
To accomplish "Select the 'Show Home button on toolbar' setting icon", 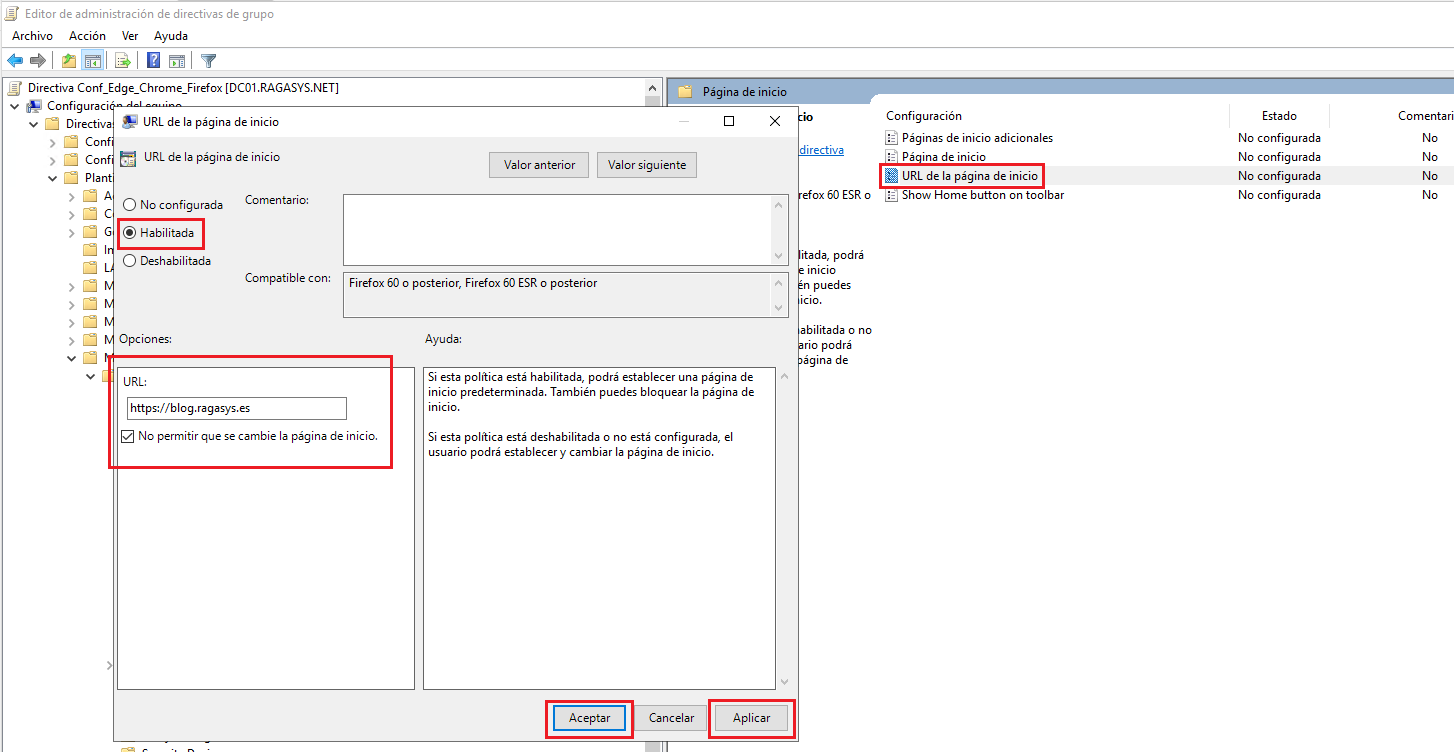I will (x=893, y=194).
